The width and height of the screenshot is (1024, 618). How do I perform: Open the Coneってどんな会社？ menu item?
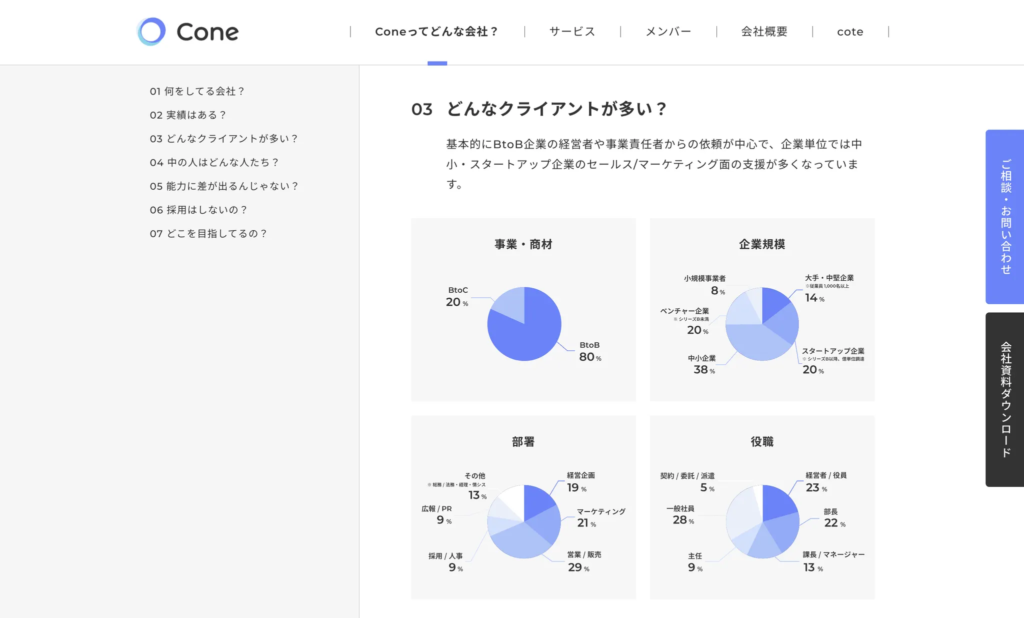tap(436, 32)
